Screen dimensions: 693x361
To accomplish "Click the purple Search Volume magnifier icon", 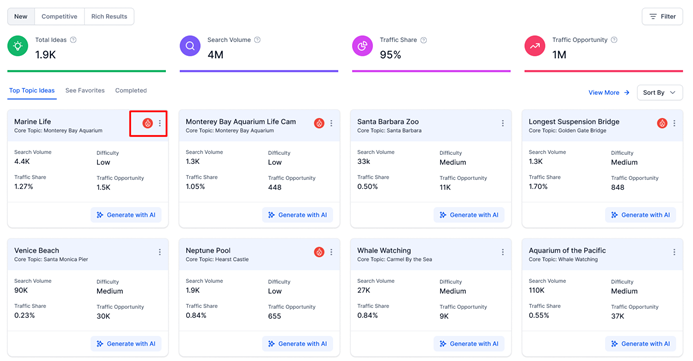I will click(190, 46).
